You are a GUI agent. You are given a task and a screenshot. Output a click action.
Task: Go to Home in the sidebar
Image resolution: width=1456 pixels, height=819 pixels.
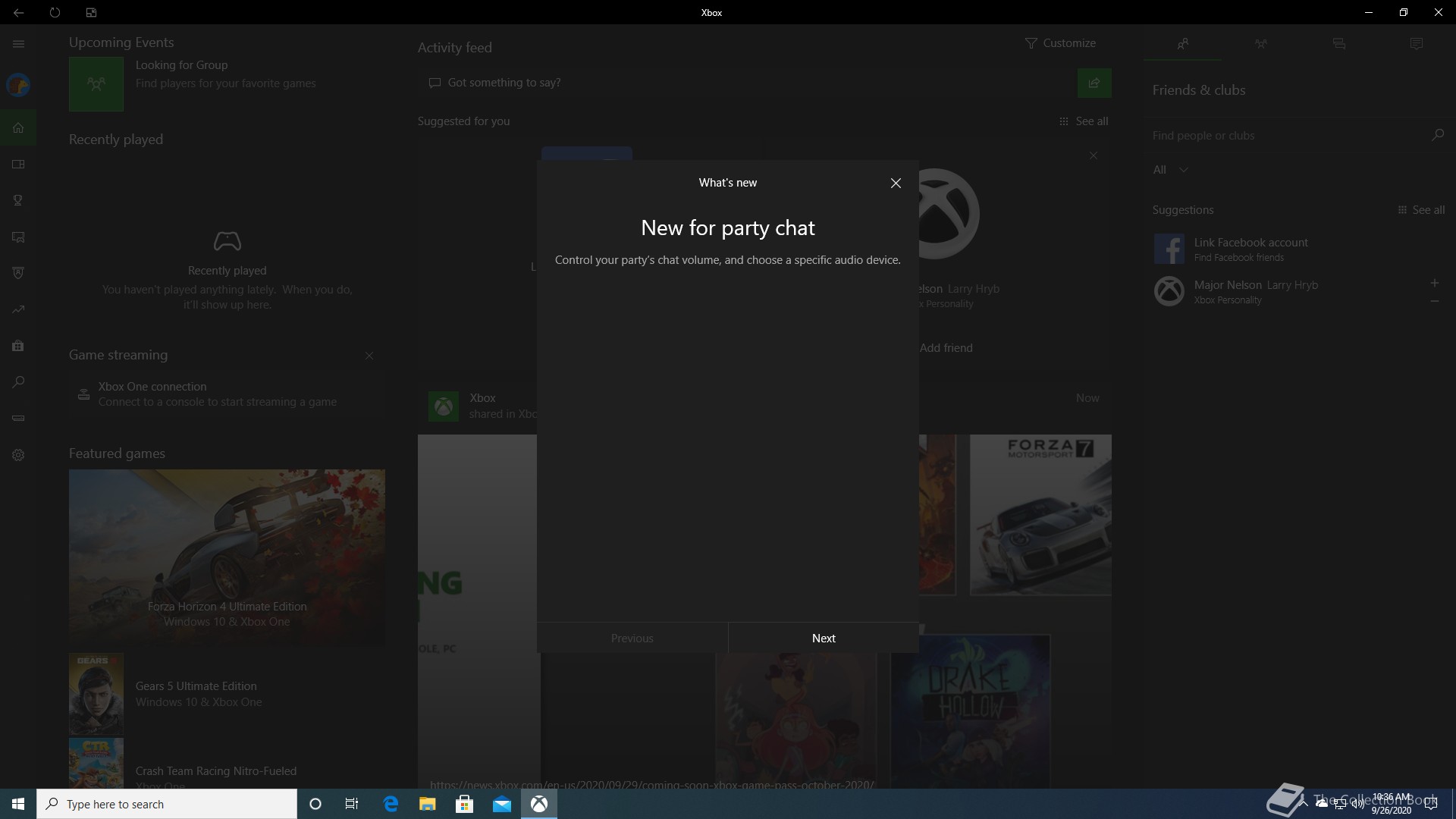coord(18,127)
